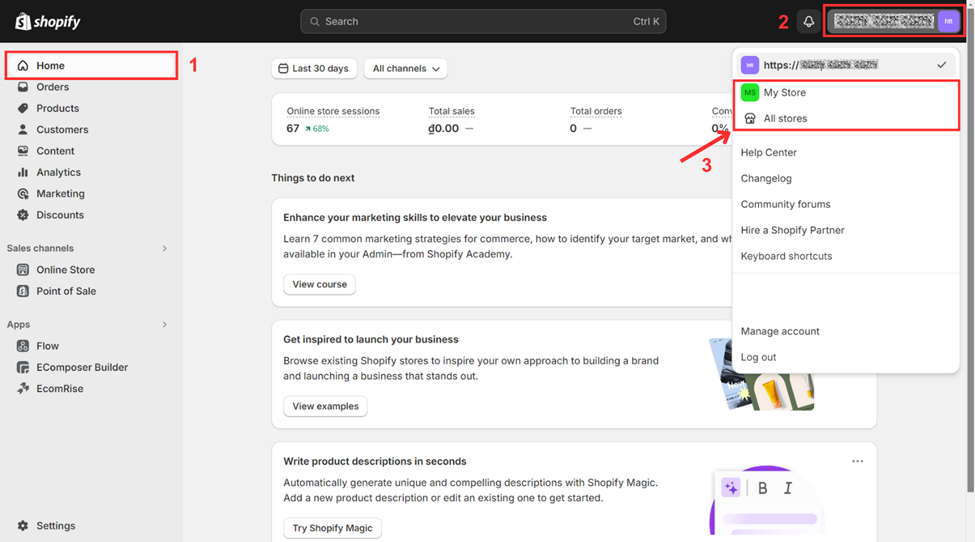
Task: Click the Point of Sale icon
Action: (23, 291)
